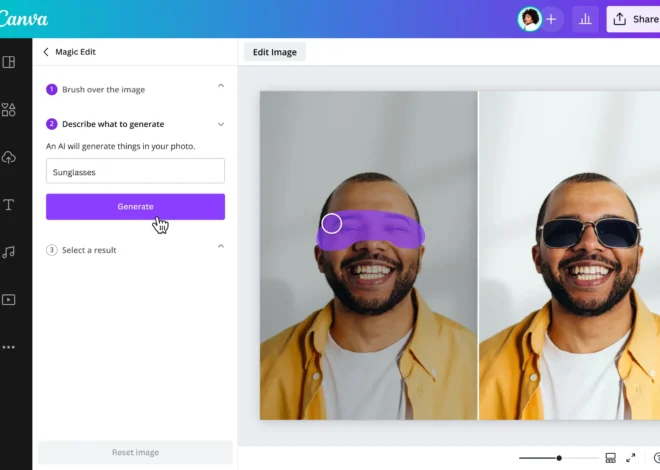
Task: Open the Elements shapes icon in sidebar
Action: [9, 110]
